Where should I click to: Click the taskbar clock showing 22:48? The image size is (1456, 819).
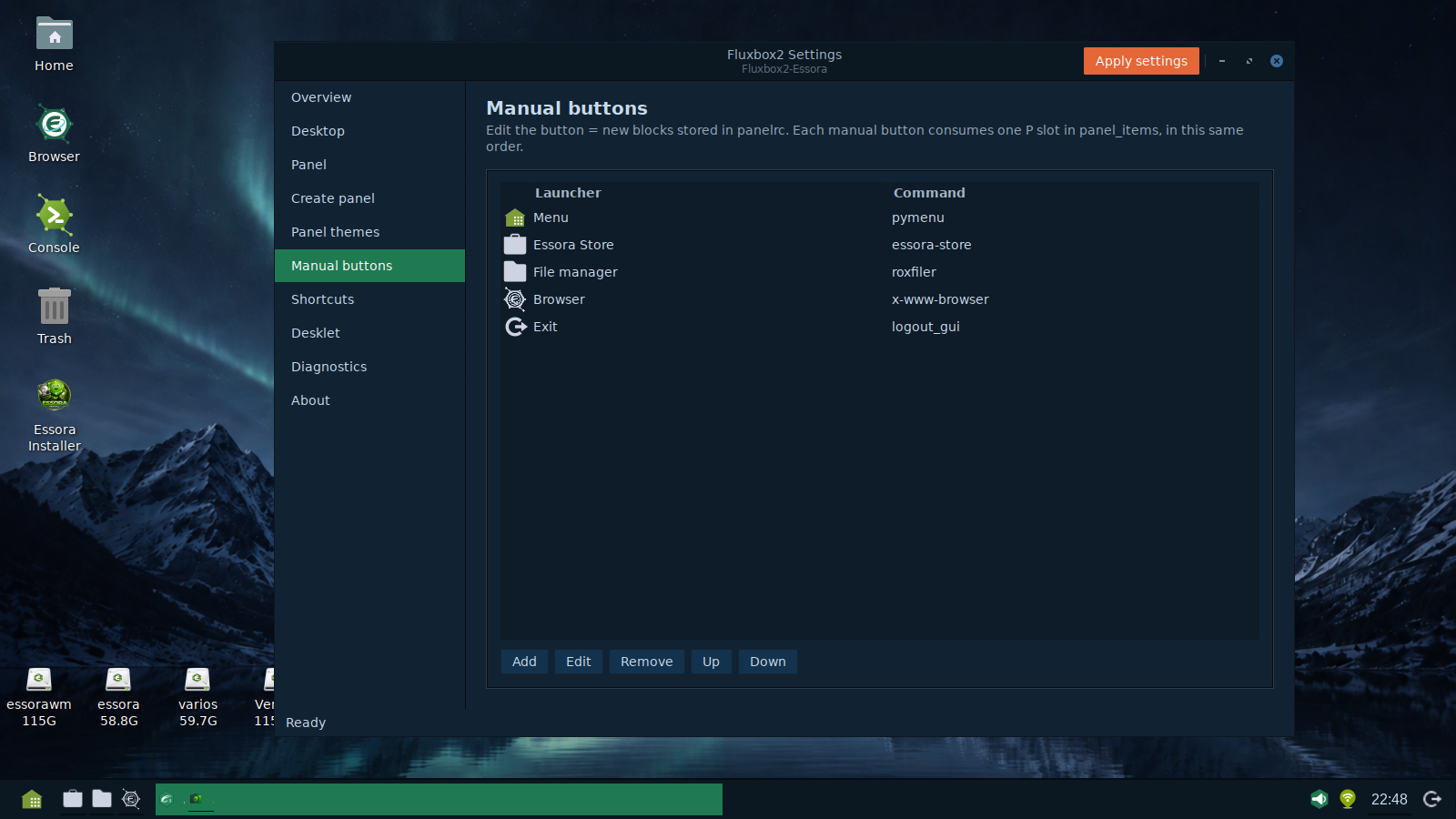point(1390,799)
